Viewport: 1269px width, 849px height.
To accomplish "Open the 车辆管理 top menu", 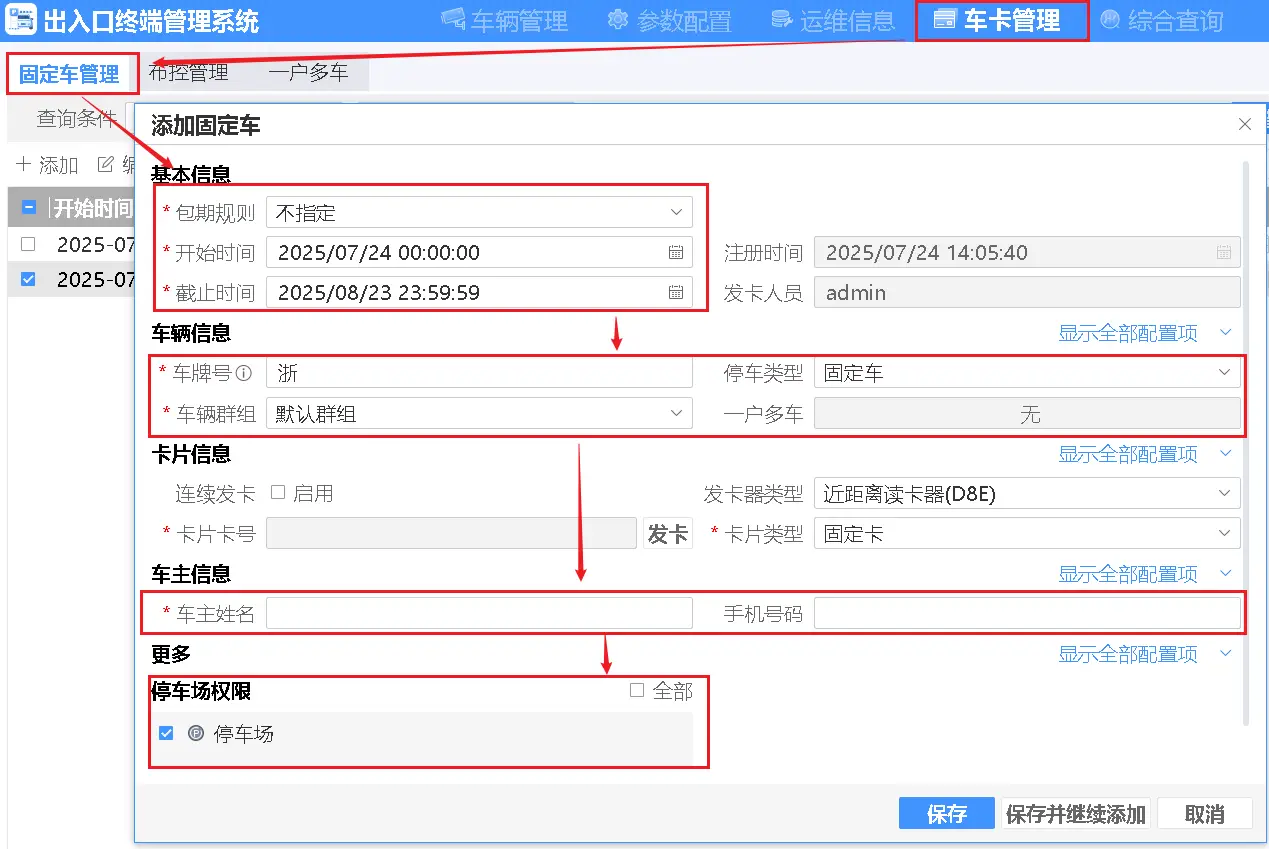I will coord(505,21).
